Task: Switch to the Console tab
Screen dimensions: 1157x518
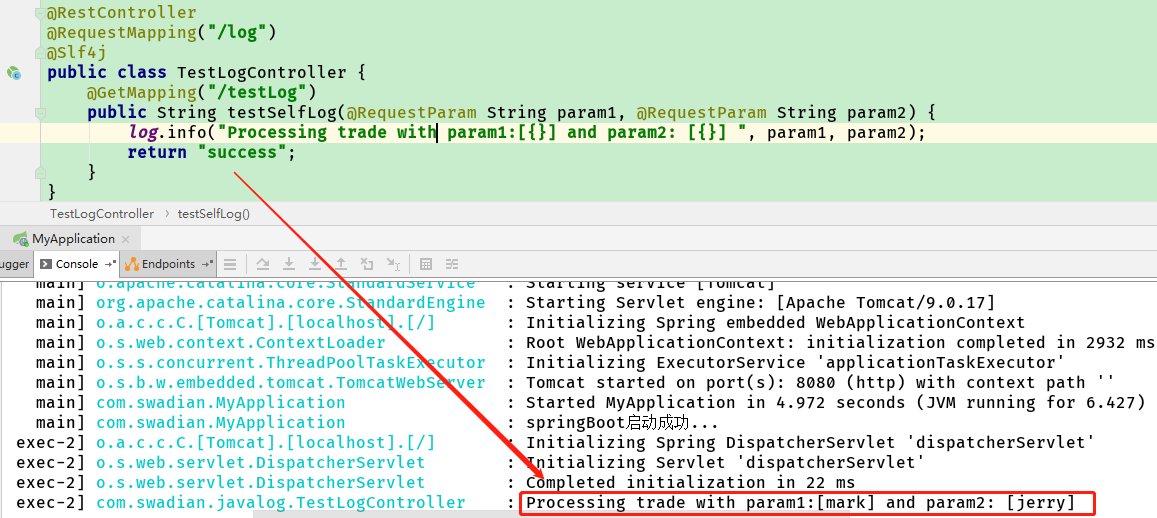Action: (70, 264)
